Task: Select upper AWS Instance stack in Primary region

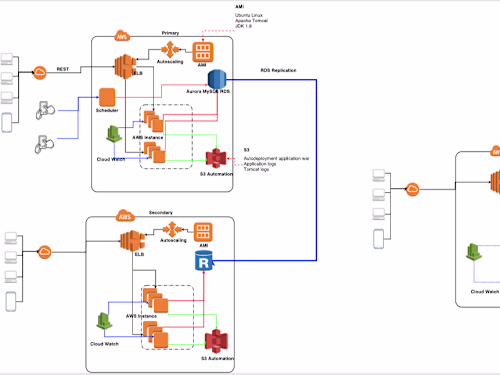Action: click(154, 122)
